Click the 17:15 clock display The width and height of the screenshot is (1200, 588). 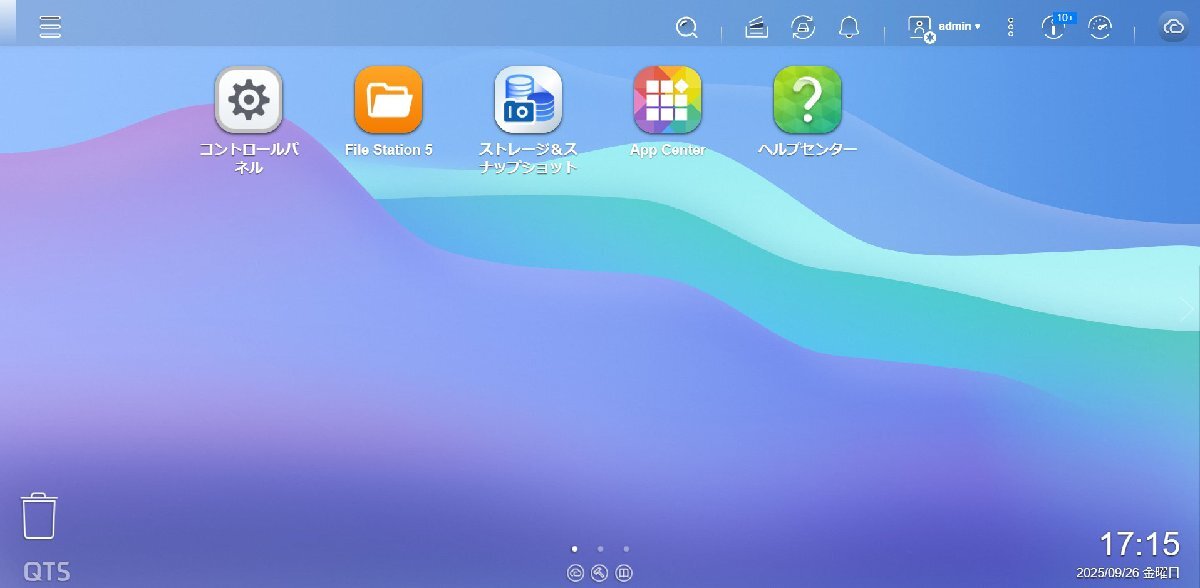point(1140,545)
